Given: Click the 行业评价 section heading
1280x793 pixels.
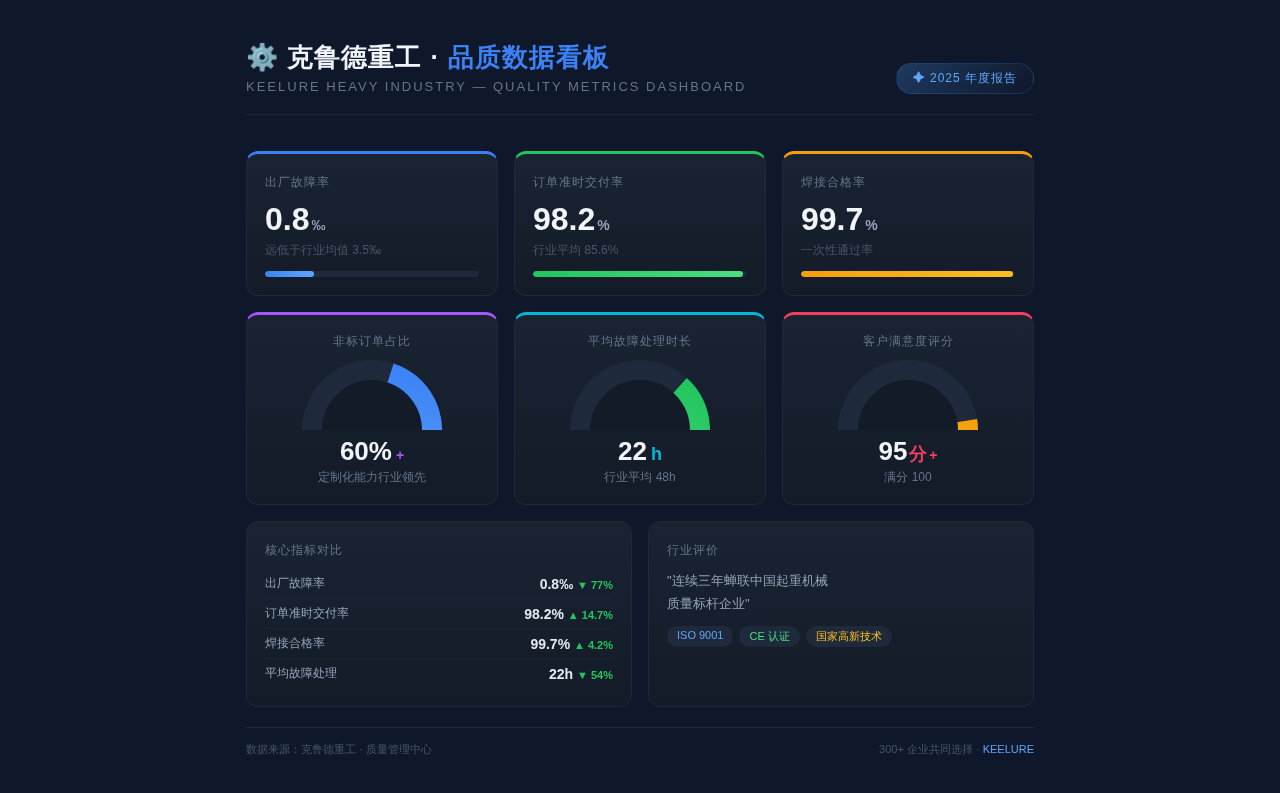Looking at the screenshot, I should (693, 550).
